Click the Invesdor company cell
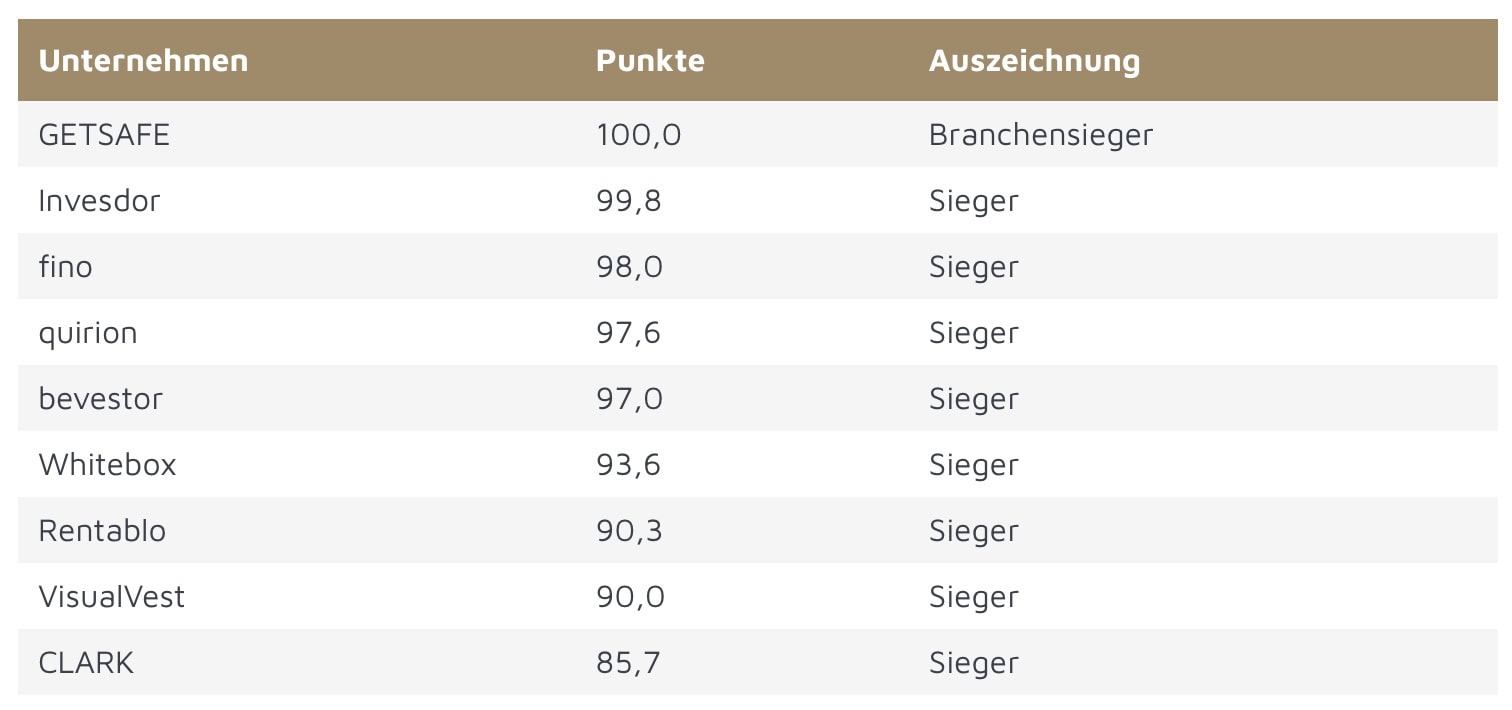Image resolution: width=1512 pixels, height=710 pixels. 99,200
